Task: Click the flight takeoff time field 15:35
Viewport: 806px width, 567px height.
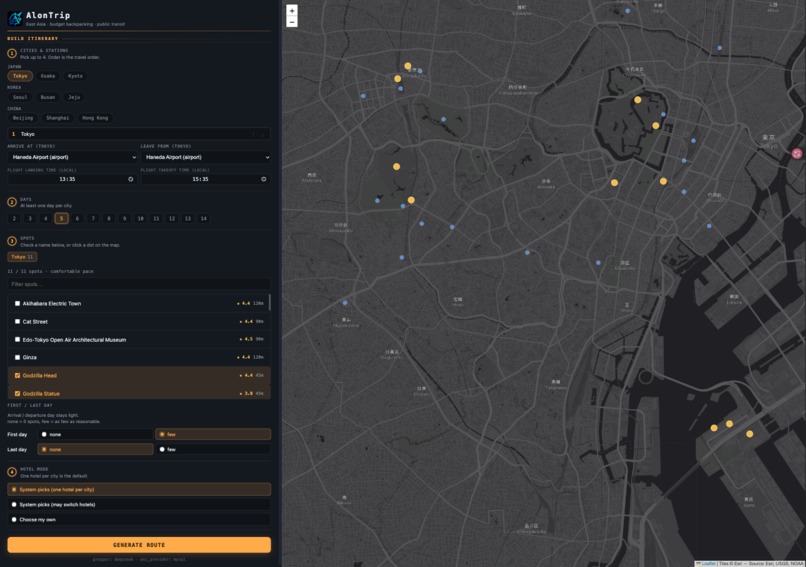Action: click(206, 179)
